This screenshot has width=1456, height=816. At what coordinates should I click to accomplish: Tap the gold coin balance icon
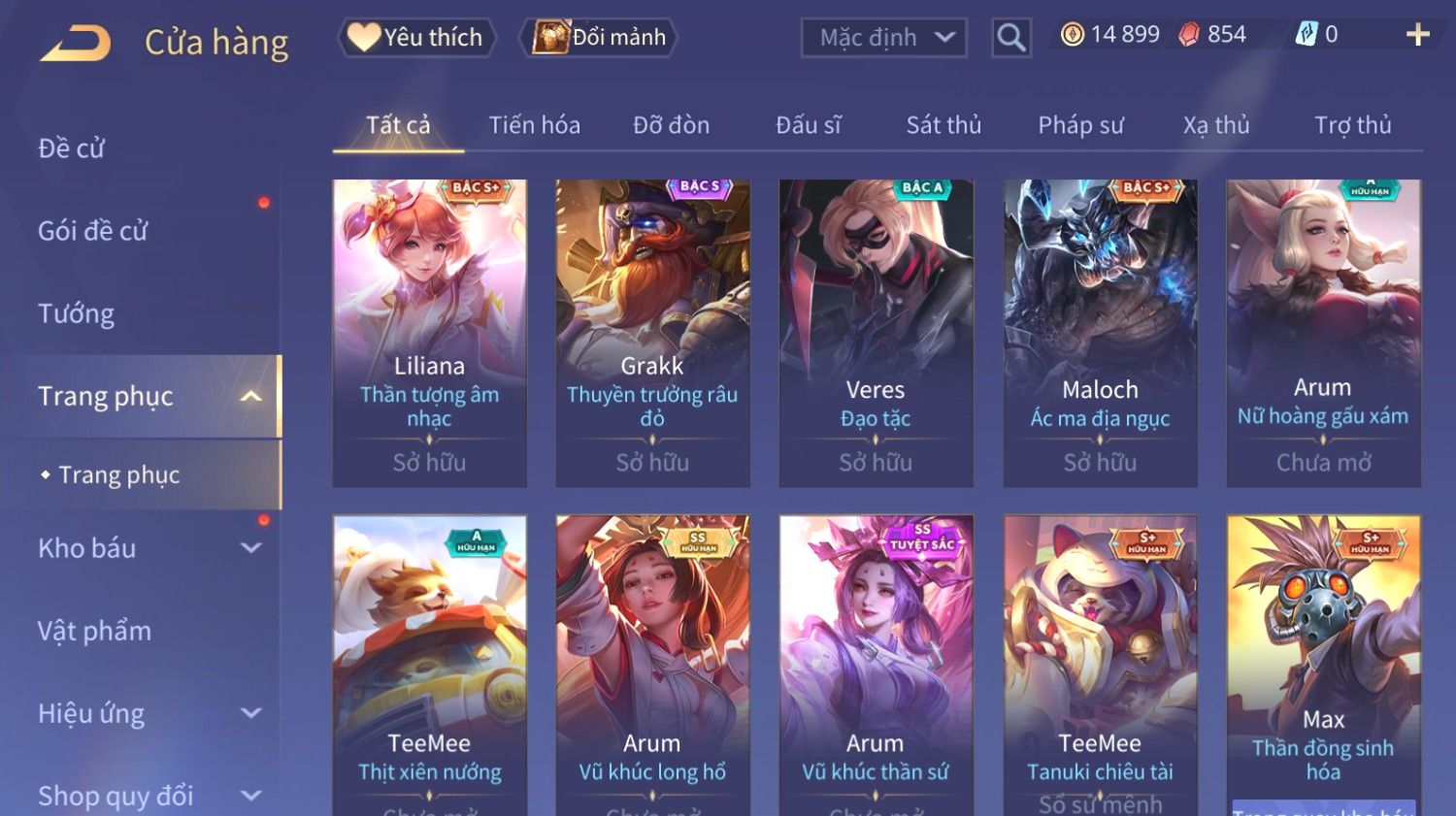click(x=1072, y=35)
